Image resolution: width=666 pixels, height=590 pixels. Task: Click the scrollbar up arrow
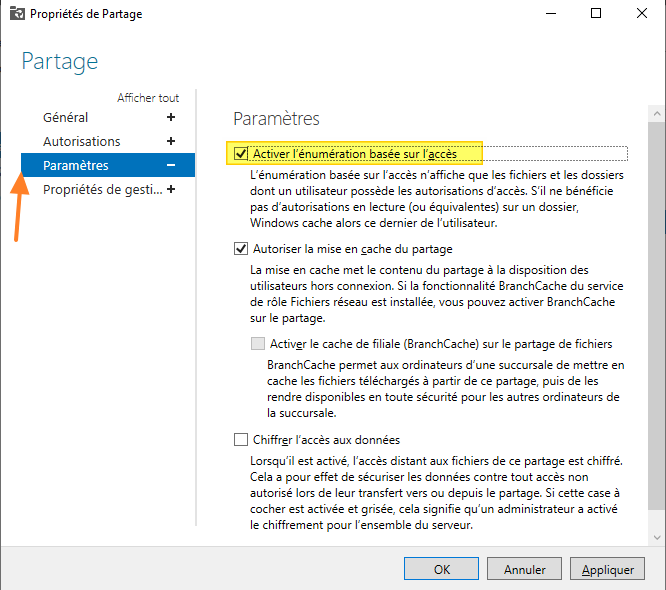pyautogui.click(x=657, y=113)
